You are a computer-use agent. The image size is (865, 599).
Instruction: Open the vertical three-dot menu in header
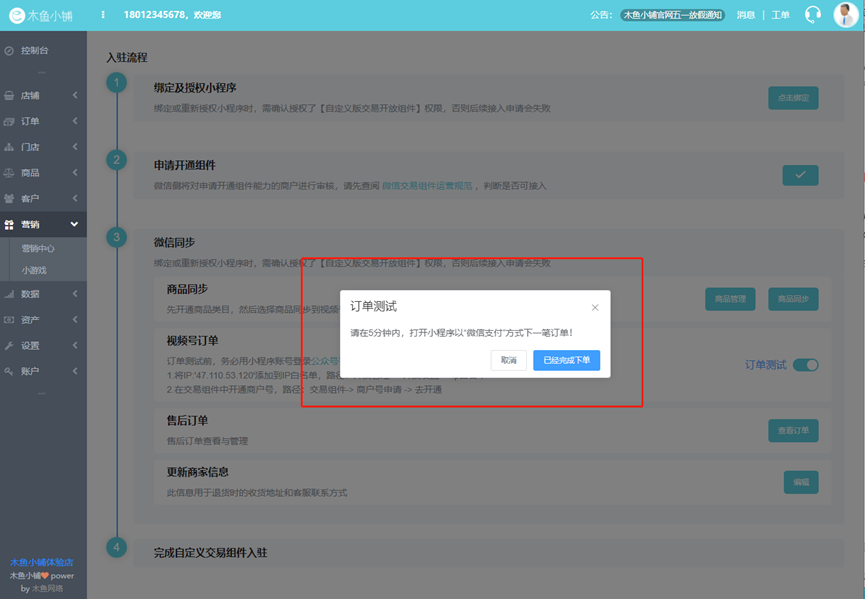point(103,15)
